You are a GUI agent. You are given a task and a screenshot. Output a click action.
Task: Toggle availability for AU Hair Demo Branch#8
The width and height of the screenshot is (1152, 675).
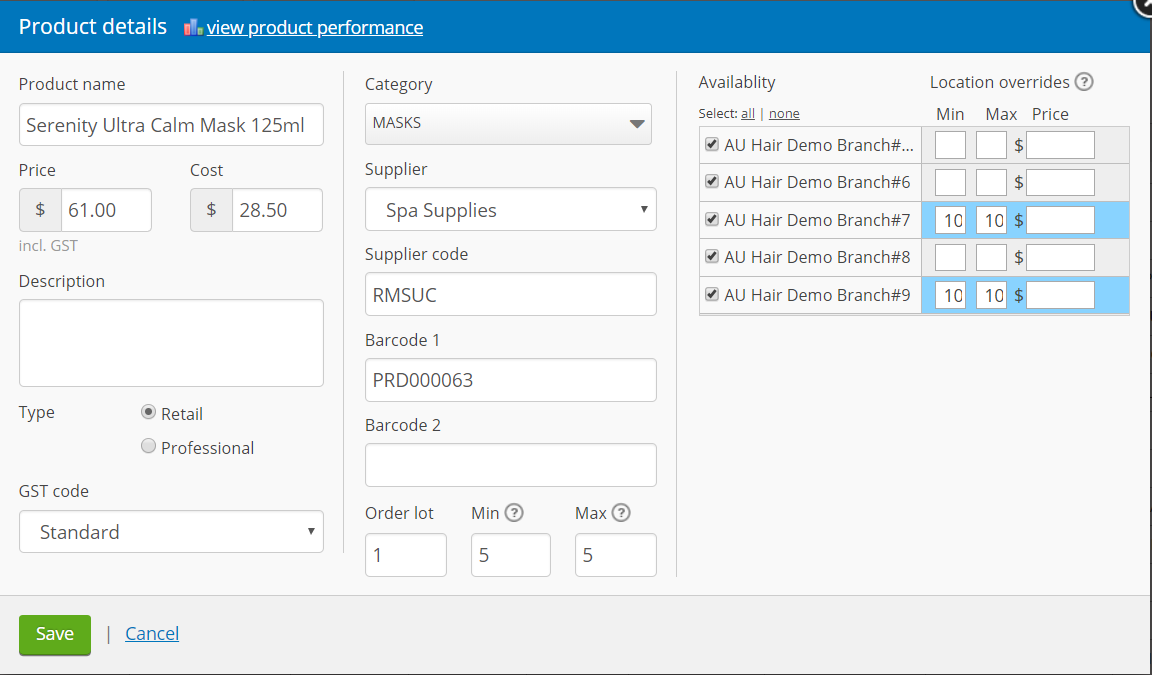pos(711,256)
